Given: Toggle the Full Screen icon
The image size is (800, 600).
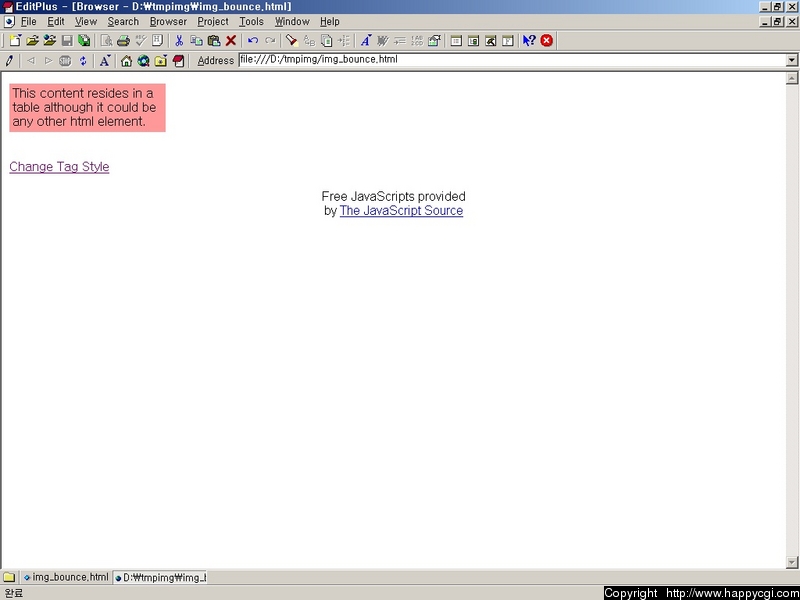Looking at the screenshot, I should click(508, 41).
